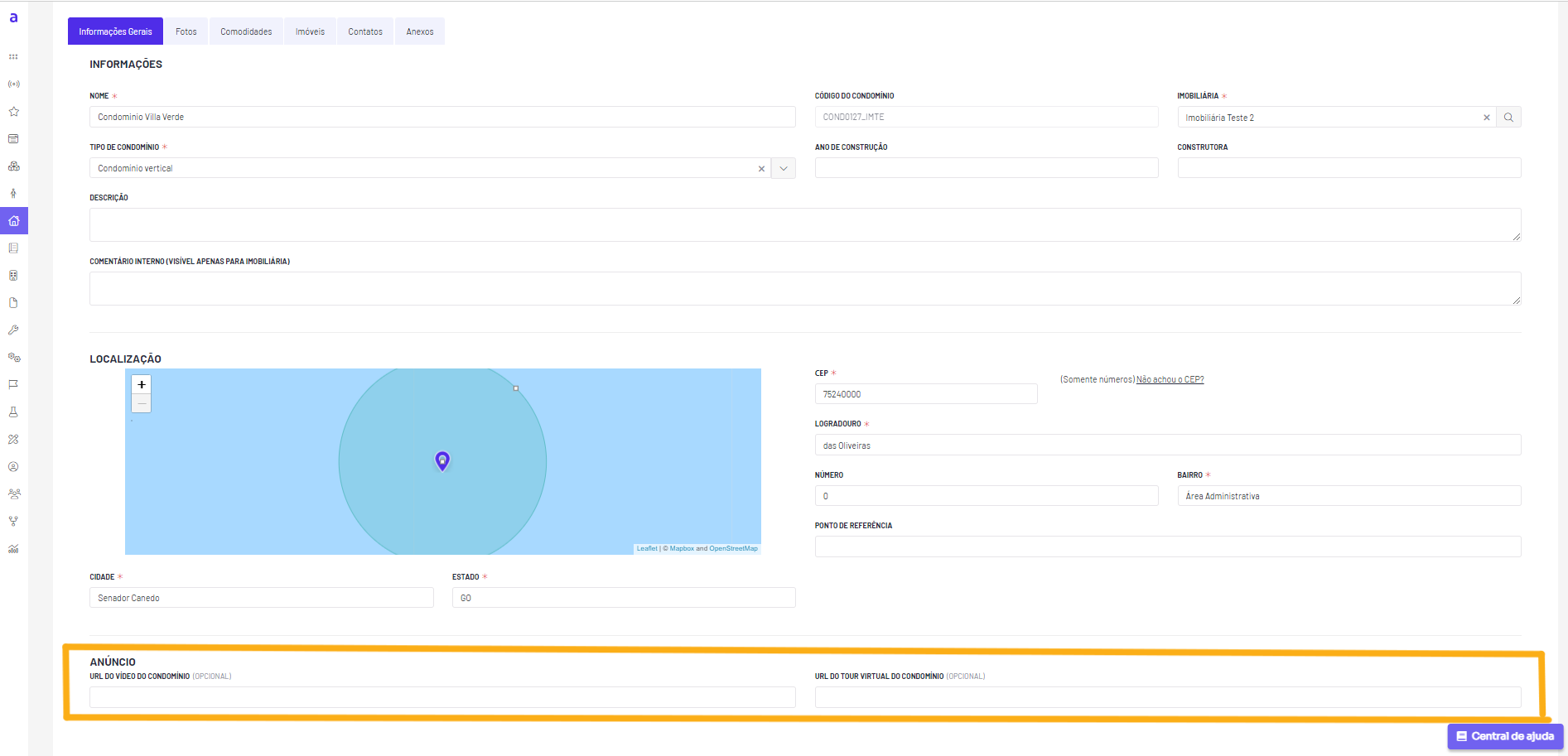Zoom in on the map
Viewport: 1568px width, 756px height.
pos(142,385)
